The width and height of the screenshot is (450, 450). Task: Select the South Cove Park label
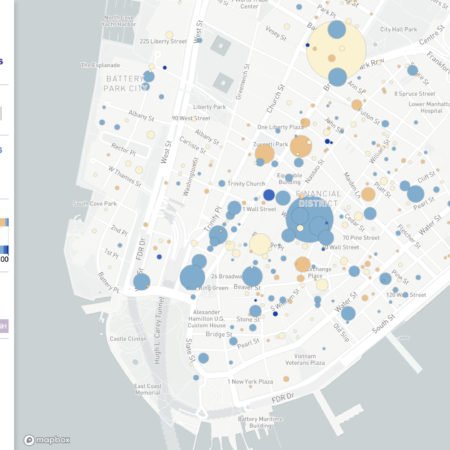[x=95, y=203]
